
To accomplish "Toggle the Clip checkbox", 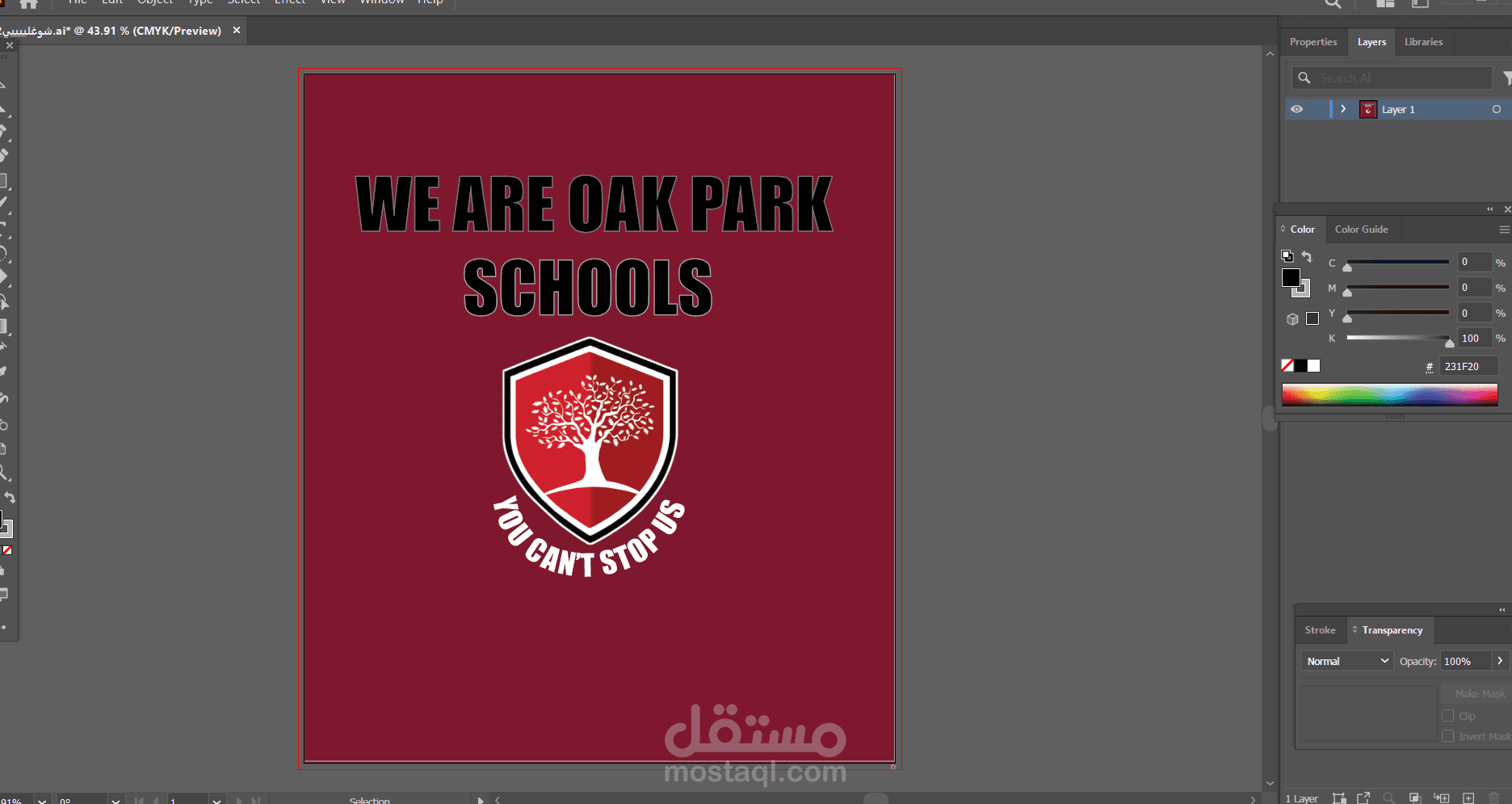I will (x=1448, y=716).
